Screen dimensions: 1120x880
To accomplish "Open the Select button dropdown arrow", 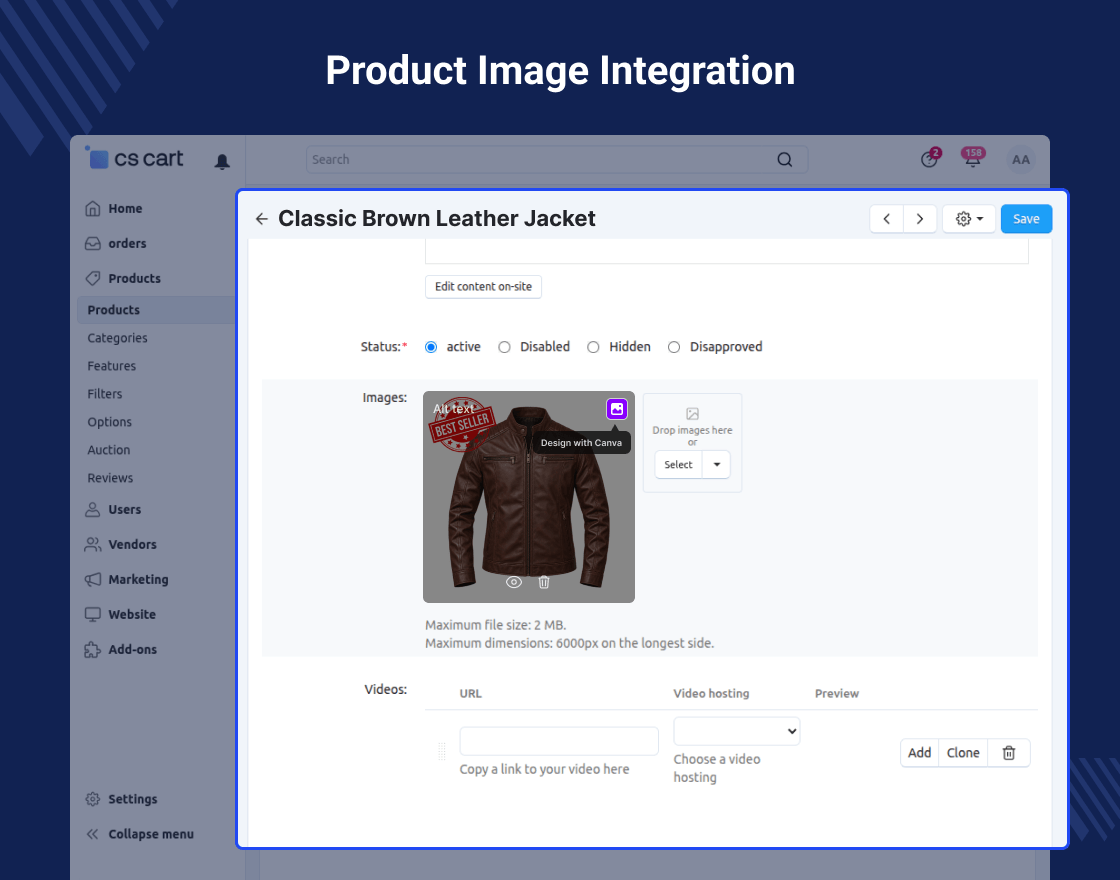I will pos(716,464).
